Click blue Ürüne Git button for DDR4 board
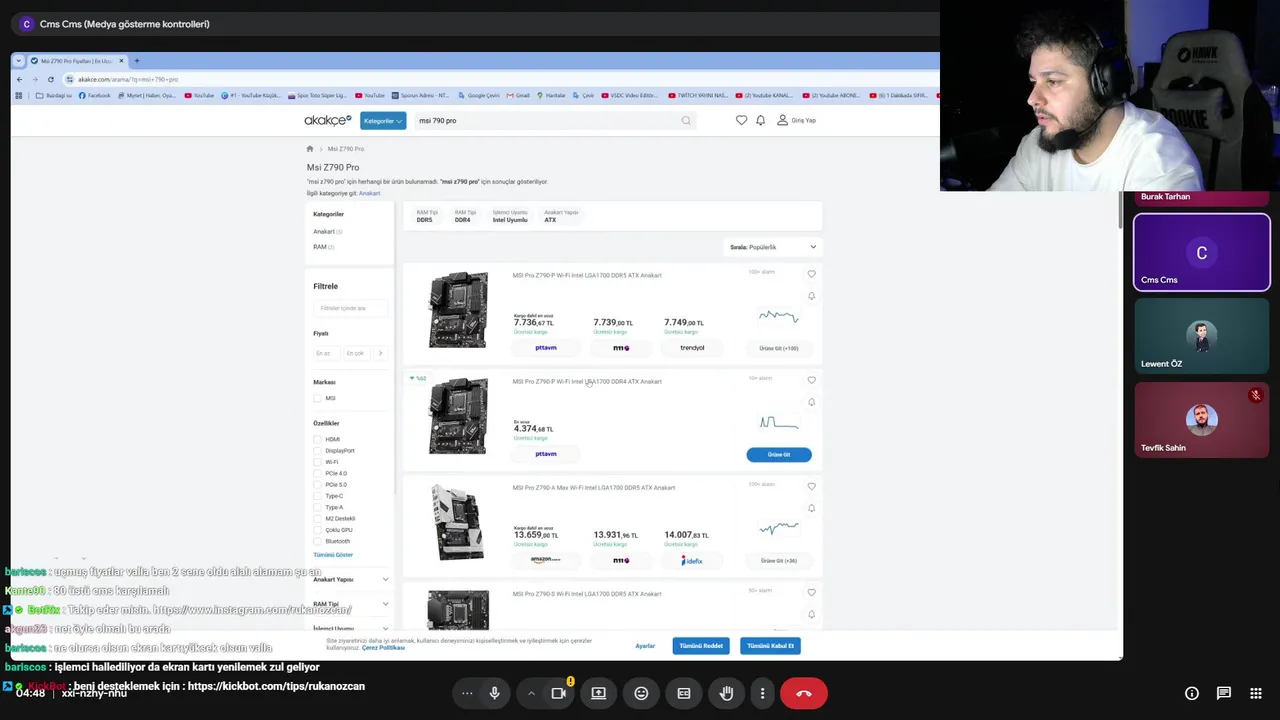The image size is (1280, 720). pyautogui.click(x=779, y=454)
